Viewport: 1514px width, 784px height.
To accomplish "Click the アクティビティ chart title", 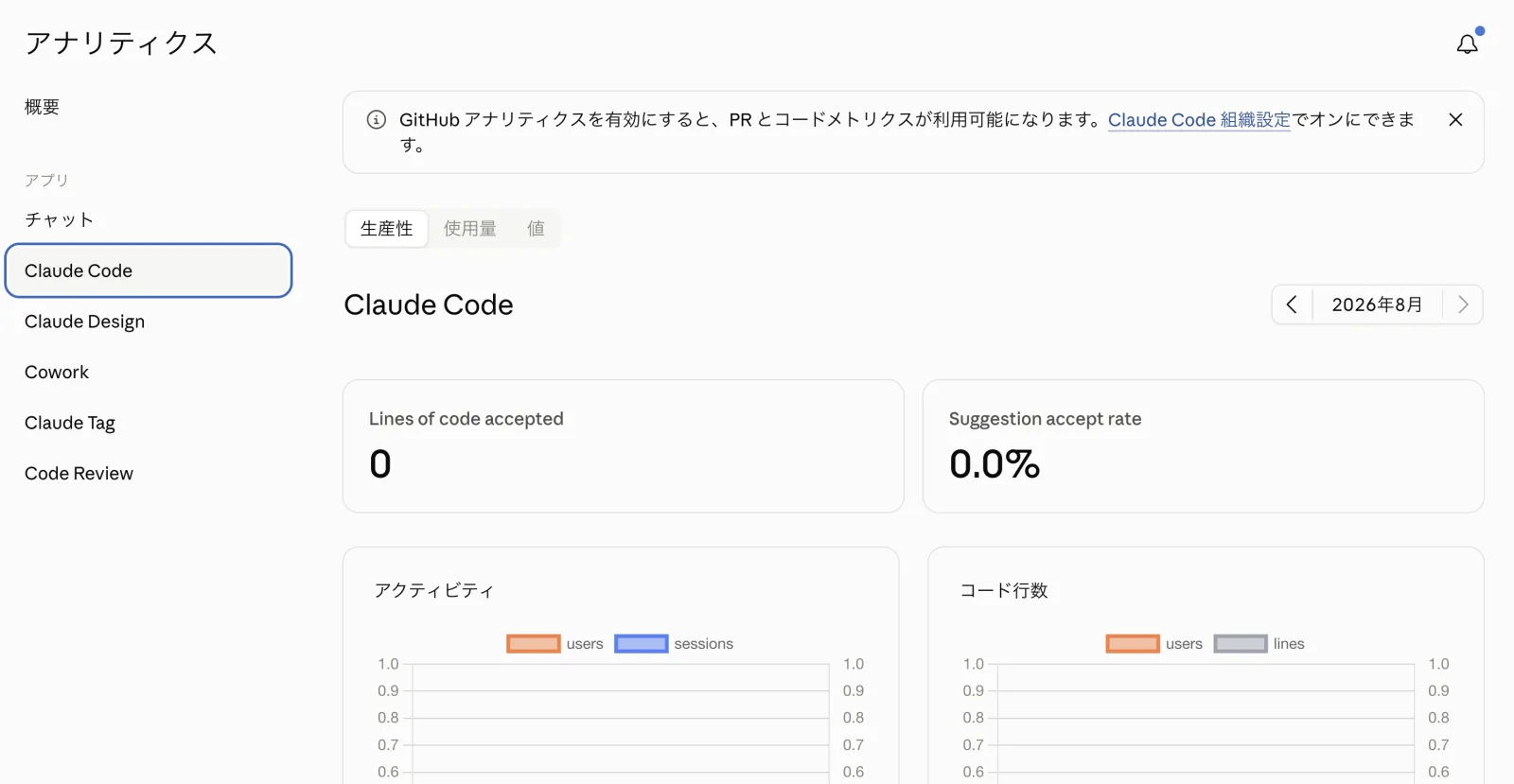I will click(434, 590).
